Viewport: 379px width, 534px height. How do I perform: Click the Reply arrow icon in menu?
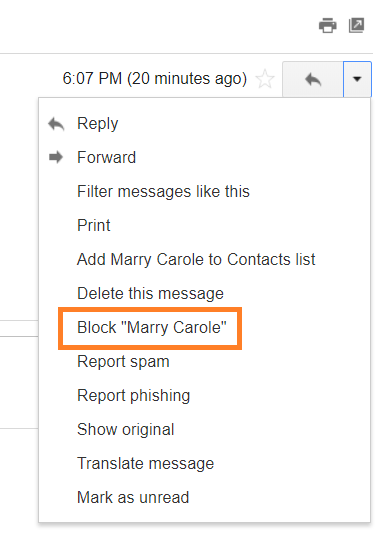click(x=56, y=124)
